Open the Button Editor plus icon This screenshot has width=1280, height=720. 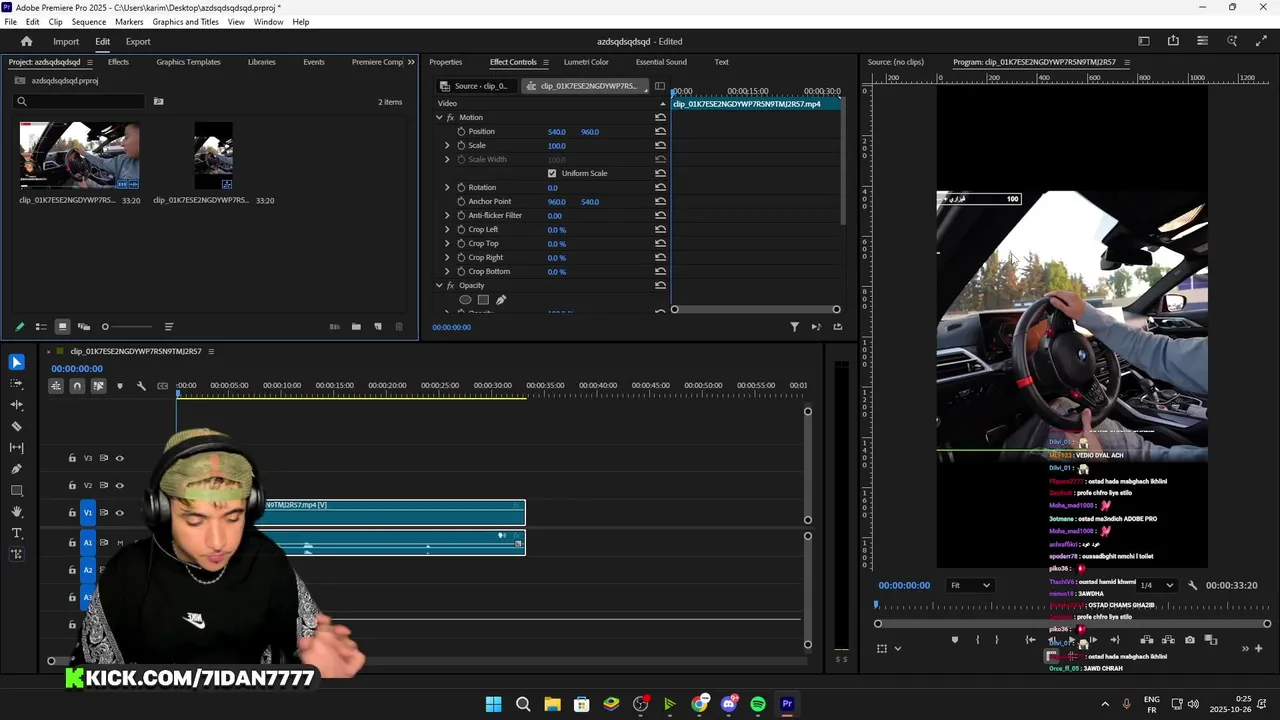(x=1258, y=648)
